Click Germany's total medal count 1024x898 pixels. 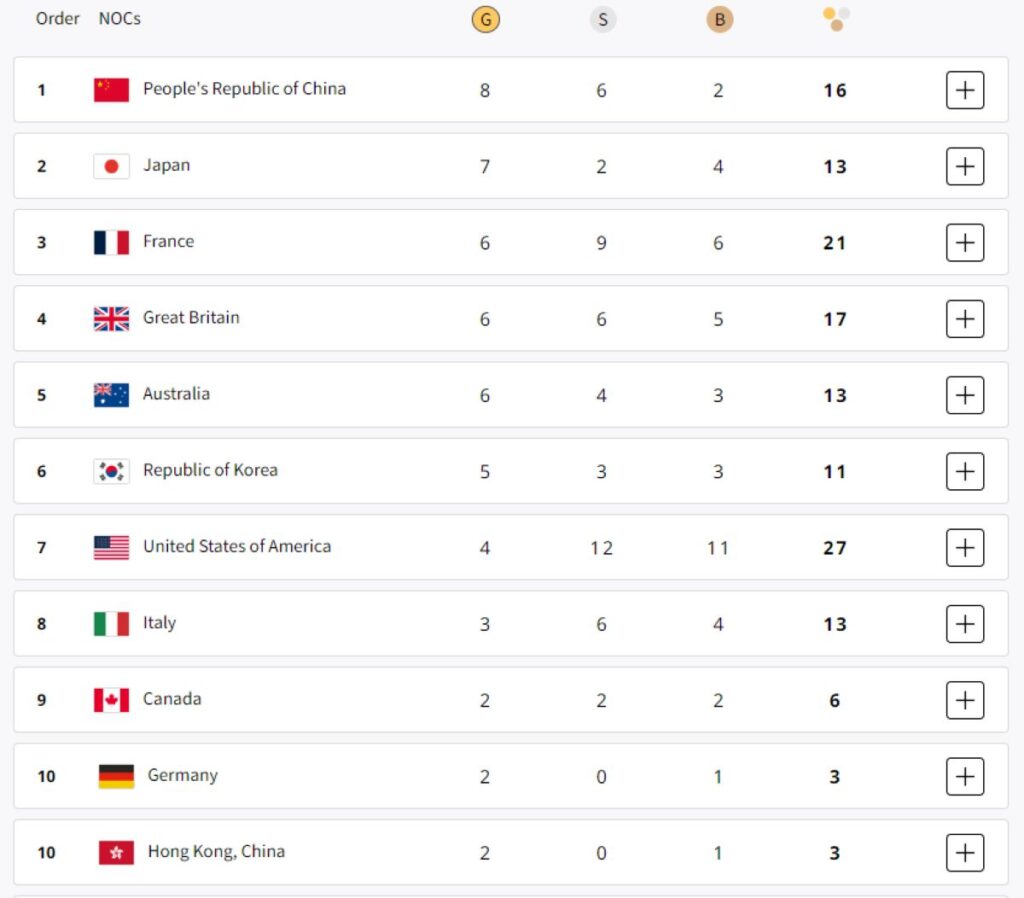pyautogui.click(x=835, y=777)
